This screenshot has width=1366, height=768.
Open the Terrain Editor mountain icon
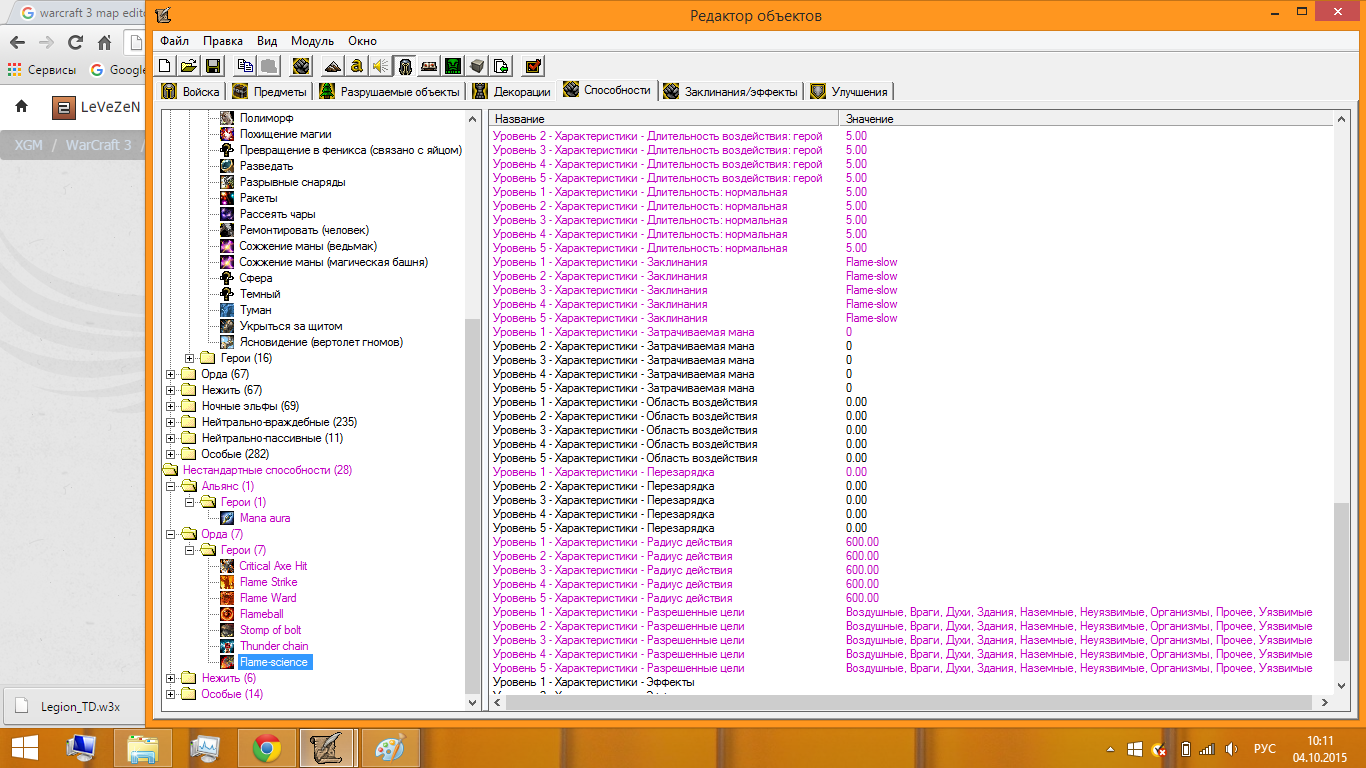333,66
